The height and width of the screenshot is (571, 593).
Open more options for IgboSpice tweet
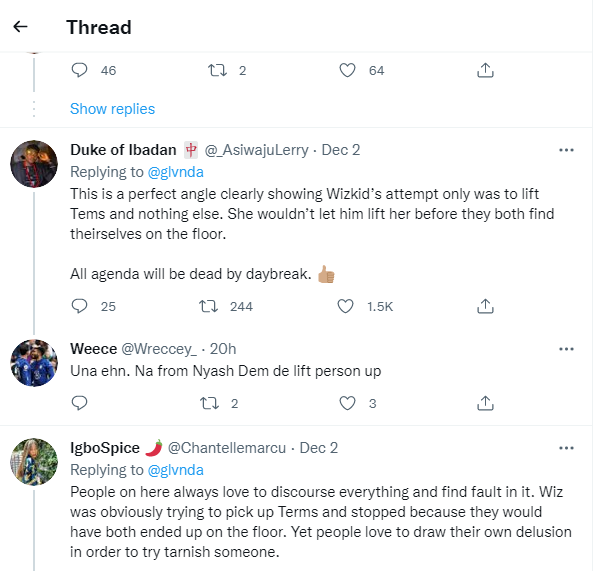coord(566,448)
